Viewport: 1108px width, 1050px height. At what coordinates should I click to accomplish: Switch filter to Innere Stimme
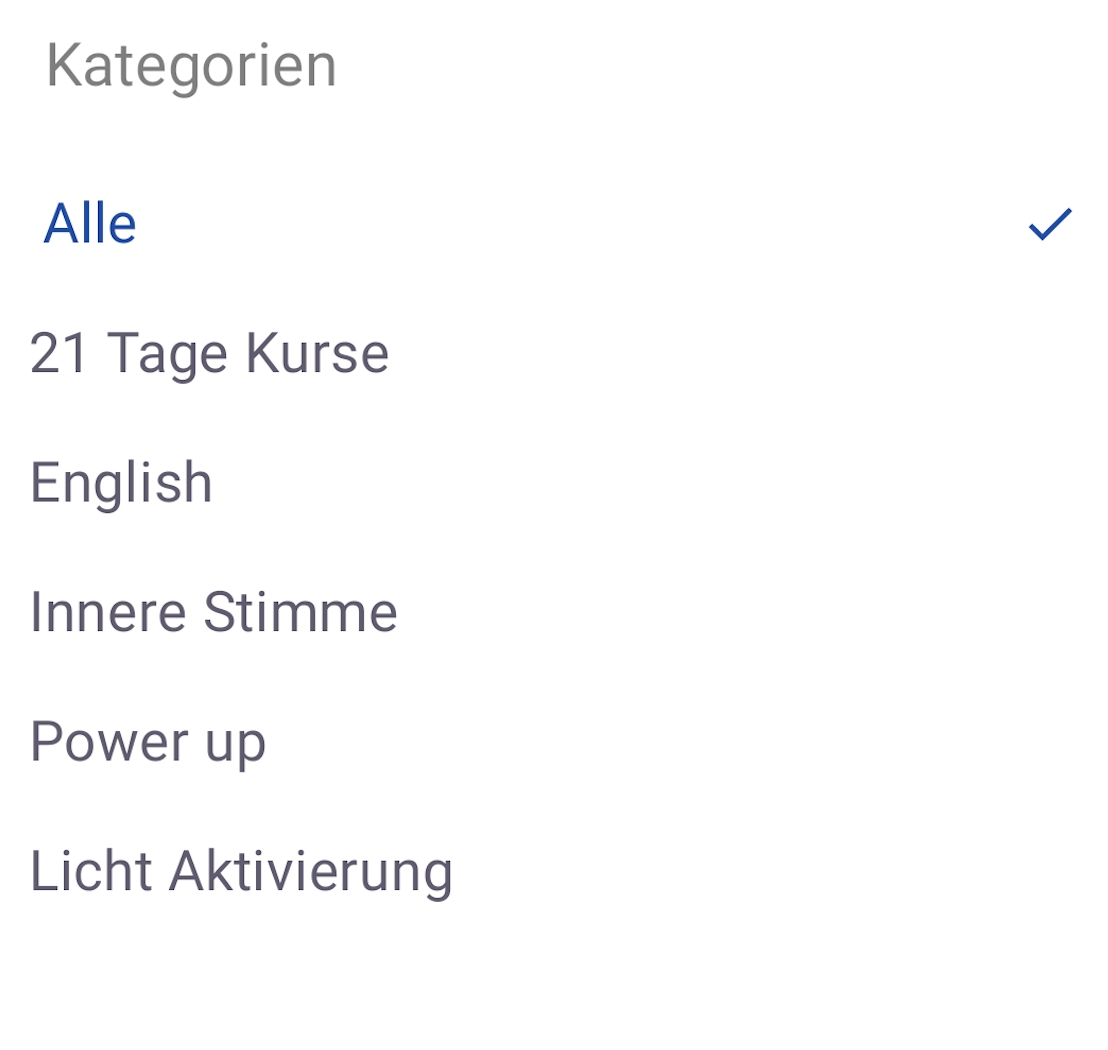214,612
